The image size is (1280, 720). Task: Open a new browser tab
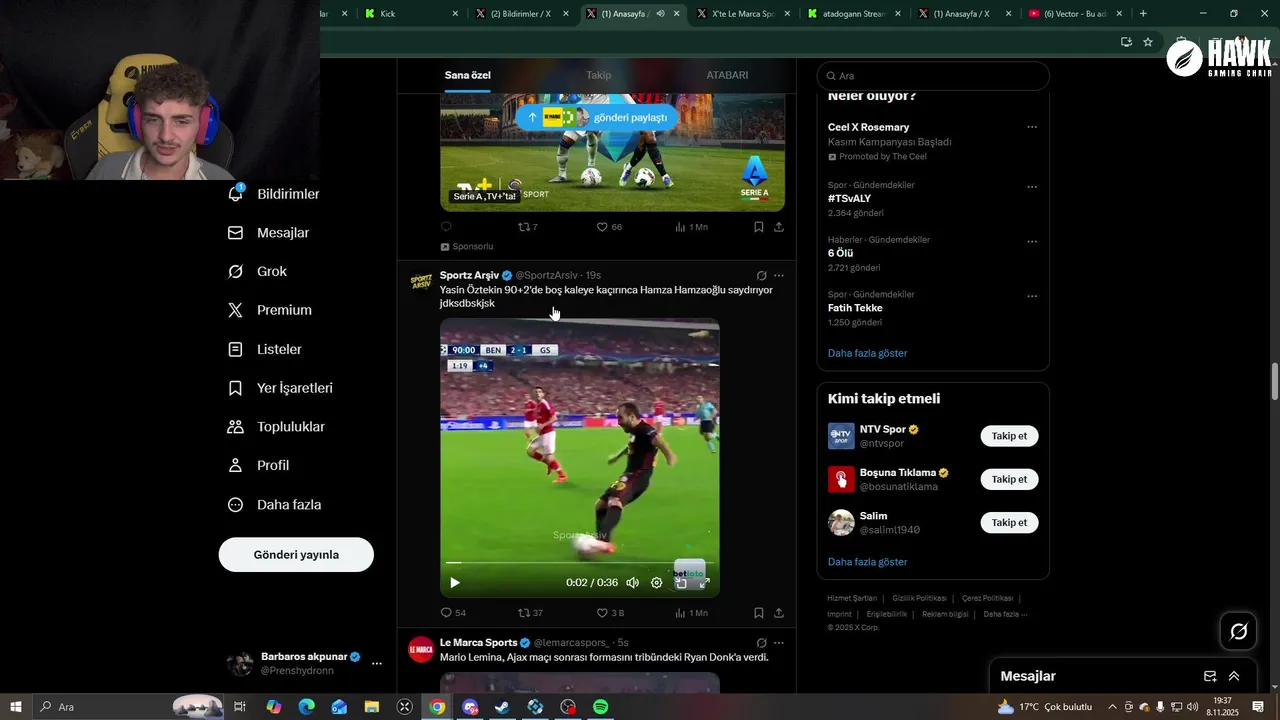pyautogui.click(x=1143, y=14)
